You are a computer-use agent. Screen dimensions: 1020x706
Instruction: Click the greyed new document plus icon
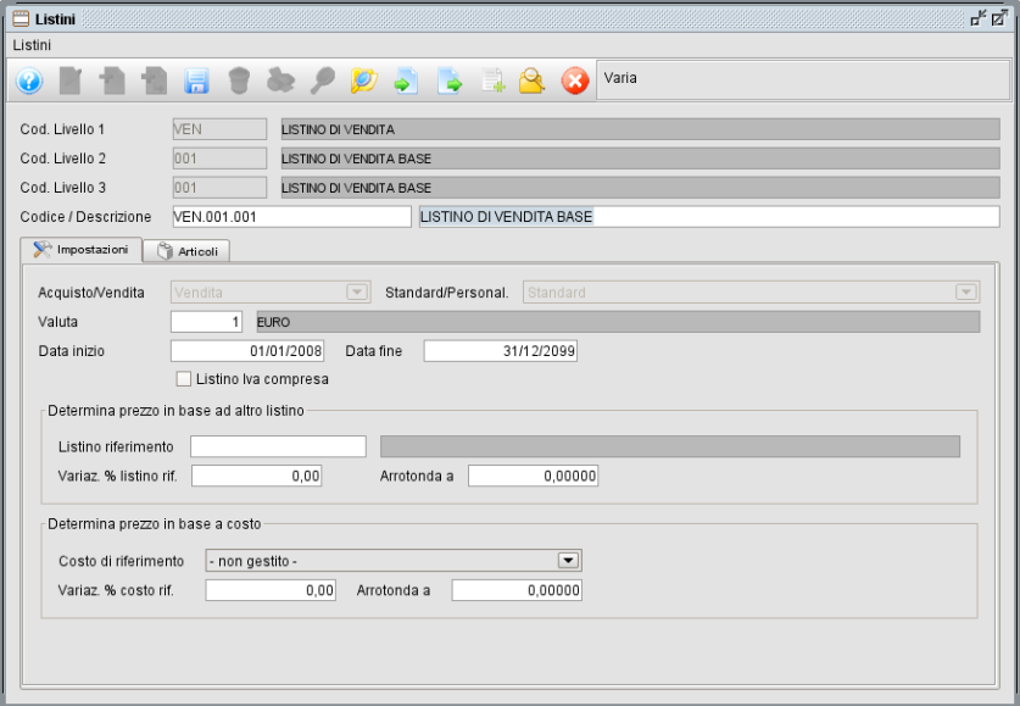(112, 81)
